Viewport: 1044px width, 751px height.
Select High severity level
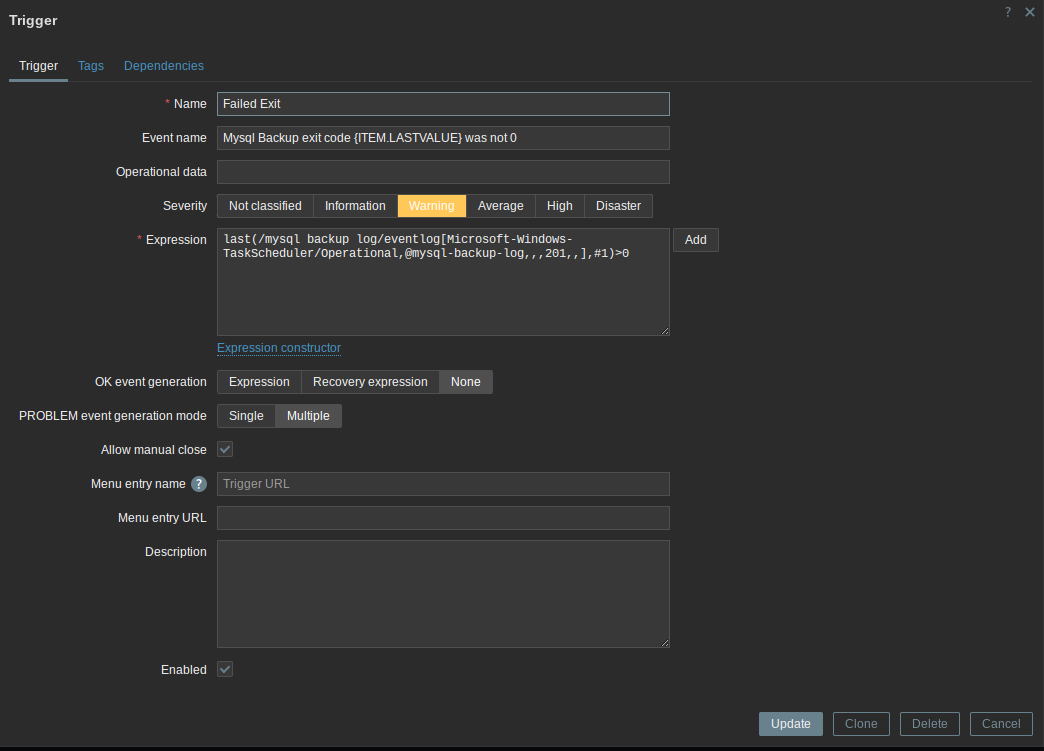(x=560, y=206)
